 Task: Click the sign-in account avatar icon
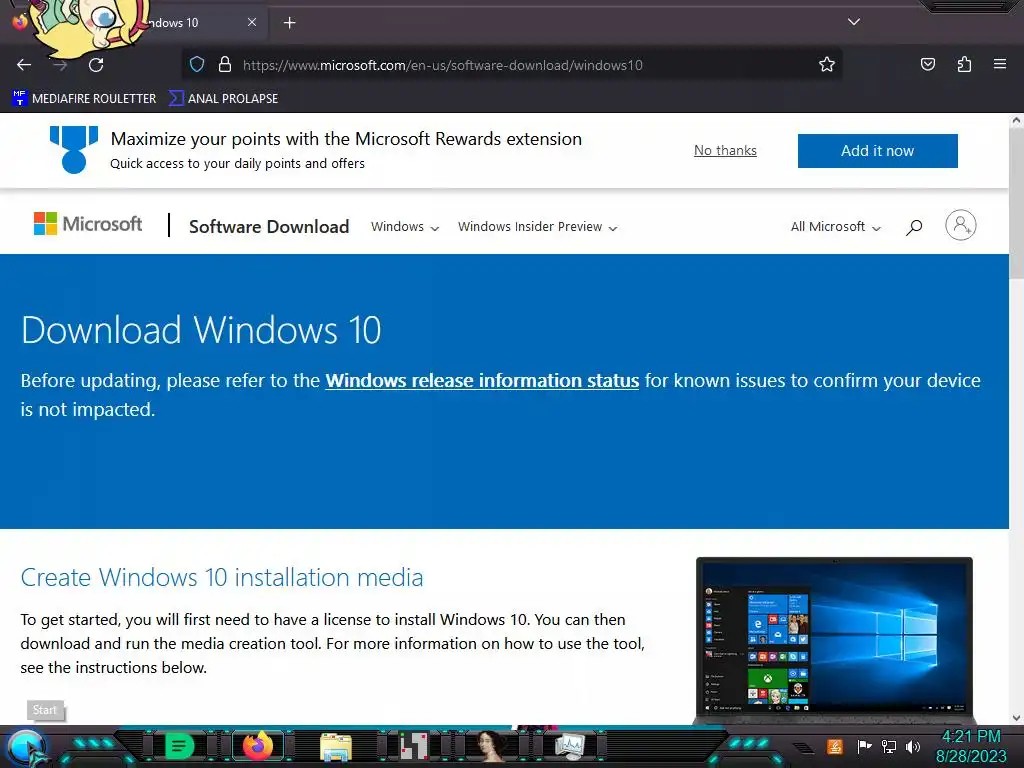point(961,225)
